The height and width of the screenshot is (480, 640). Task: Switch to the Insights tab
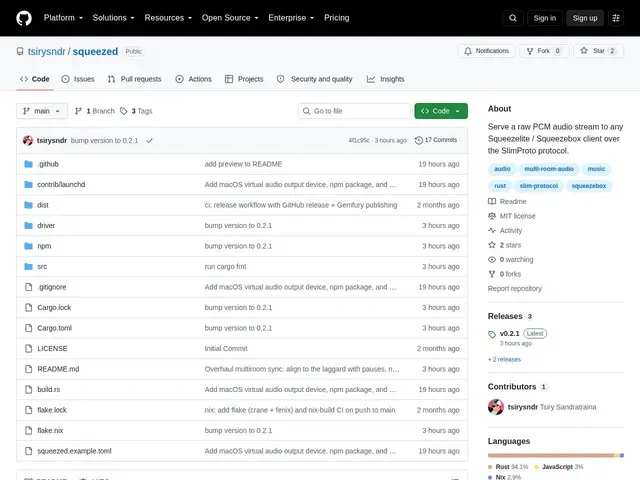385,79
